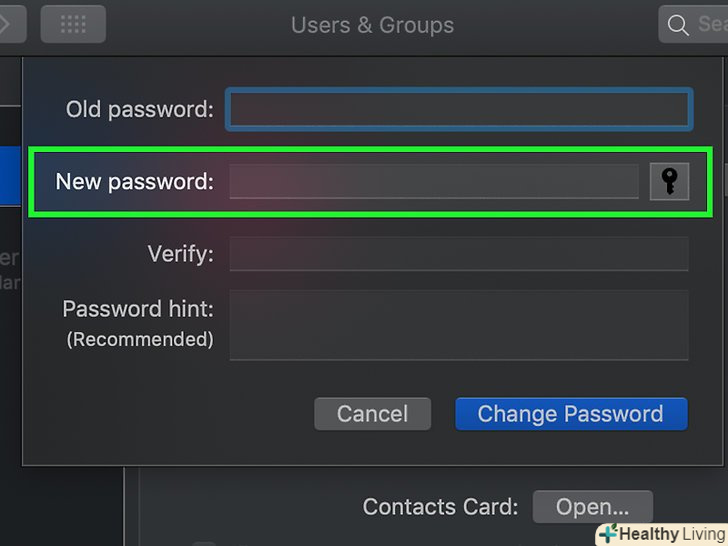
Task: Click the Password hint text box
Action: (x=459, y=325)
